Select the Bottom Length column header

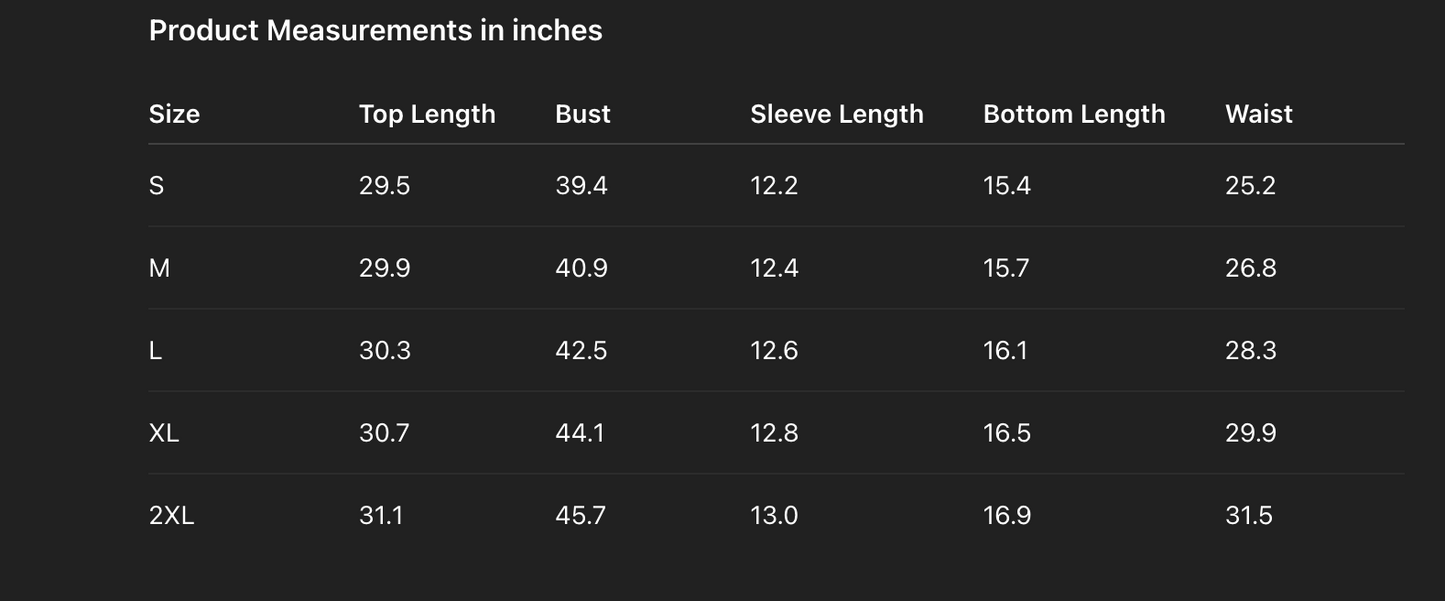1073,114
